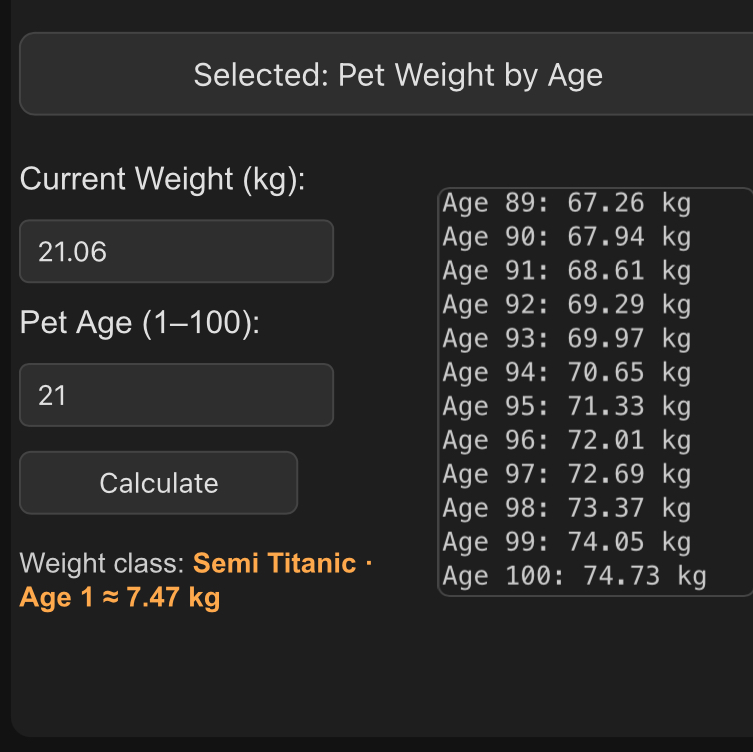Click the Current Weight input field
The width and height of the screenshot is (753, 752).
click(x=176, y=252)
